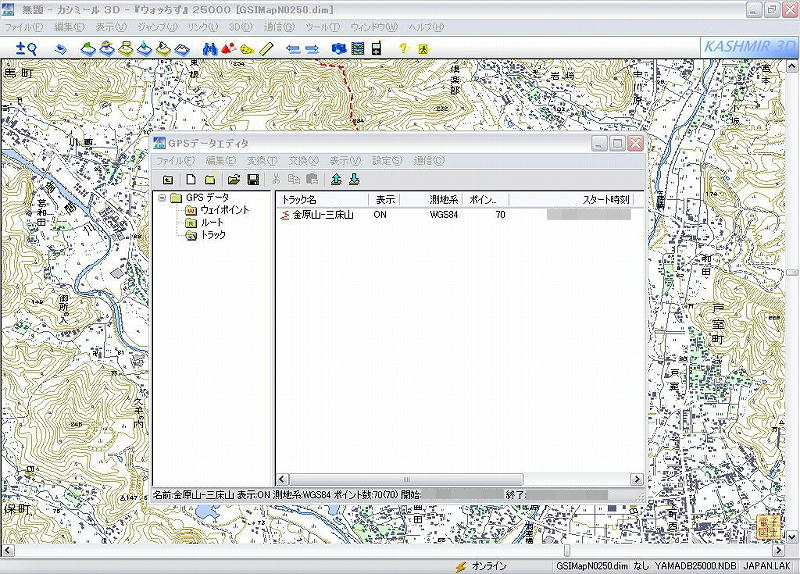
Task: Click the オンライン status bar indicator
Action: click(x=482, y=566)
